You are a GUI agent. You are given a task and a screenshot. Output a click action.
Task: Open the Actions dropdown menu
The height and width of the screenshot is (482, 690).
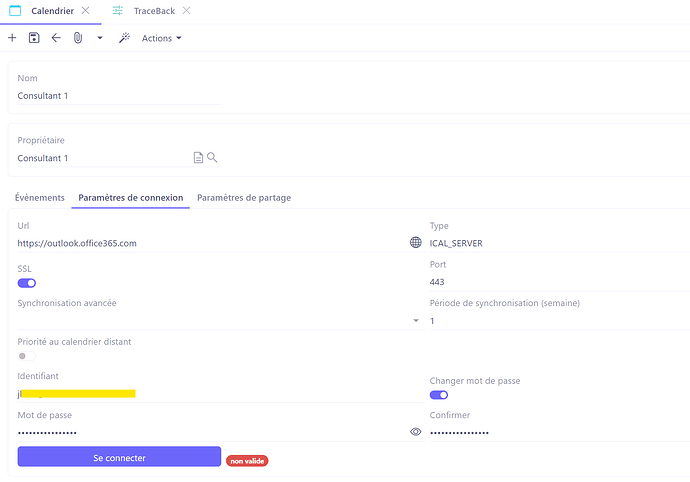[x=162, y=38]
